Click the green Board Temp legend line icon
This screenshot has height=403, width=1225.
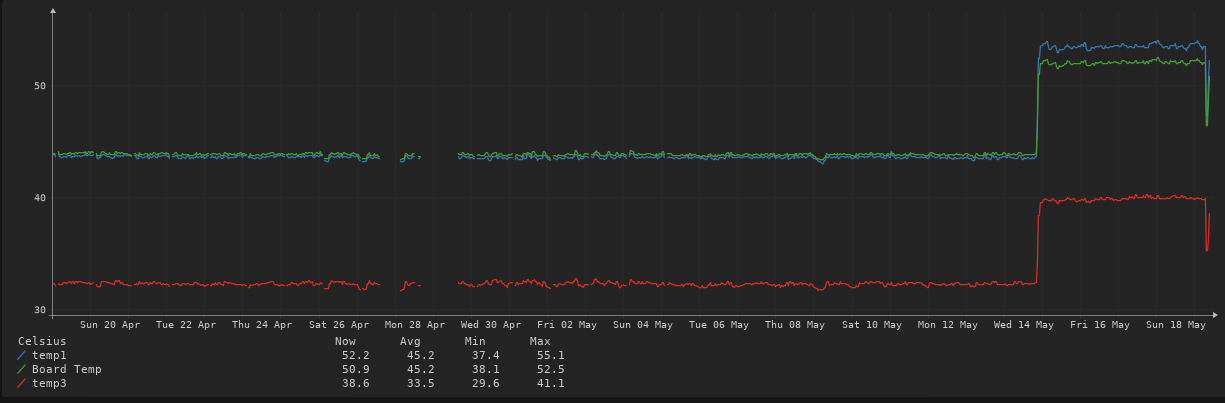(x=23, y=369)
